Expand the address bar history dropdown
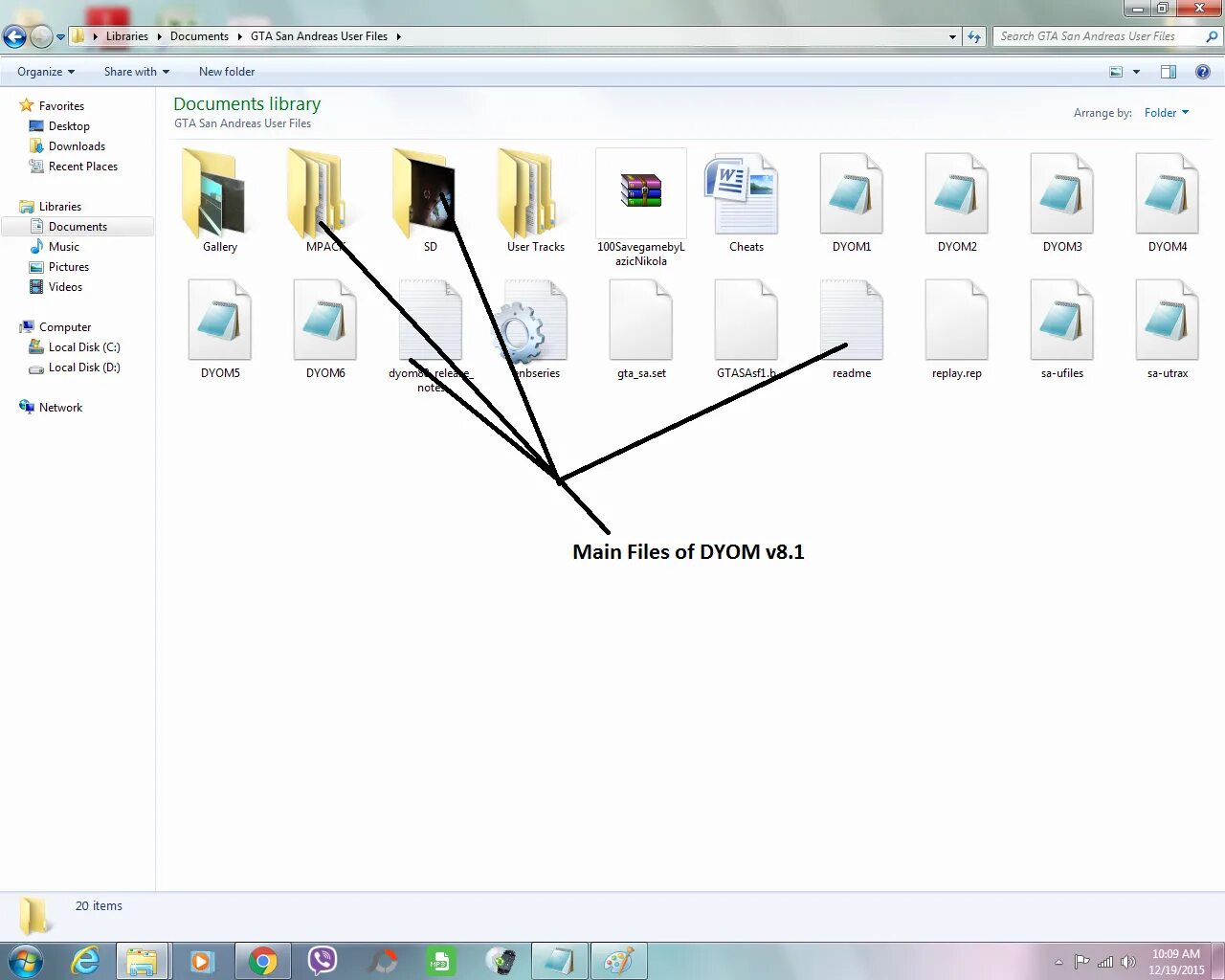 tap(952, 36)
